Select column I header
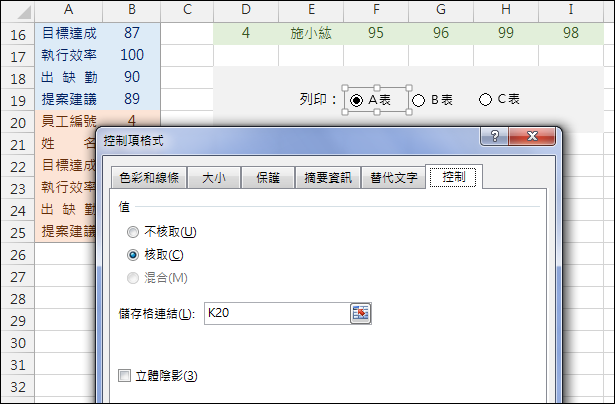This screenshot has height=404, width=615. click(571, 10)
